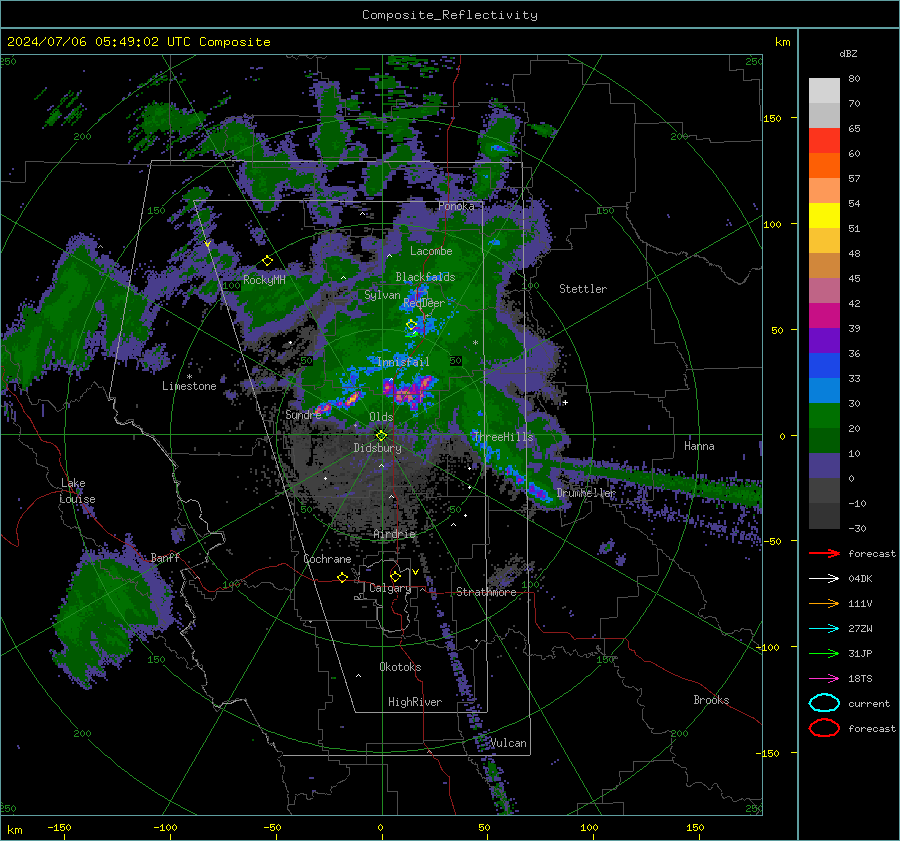The height and width of the screenshot is (841, 900).
Task: Click the Vulcan city label
Action: coord(508,743)
